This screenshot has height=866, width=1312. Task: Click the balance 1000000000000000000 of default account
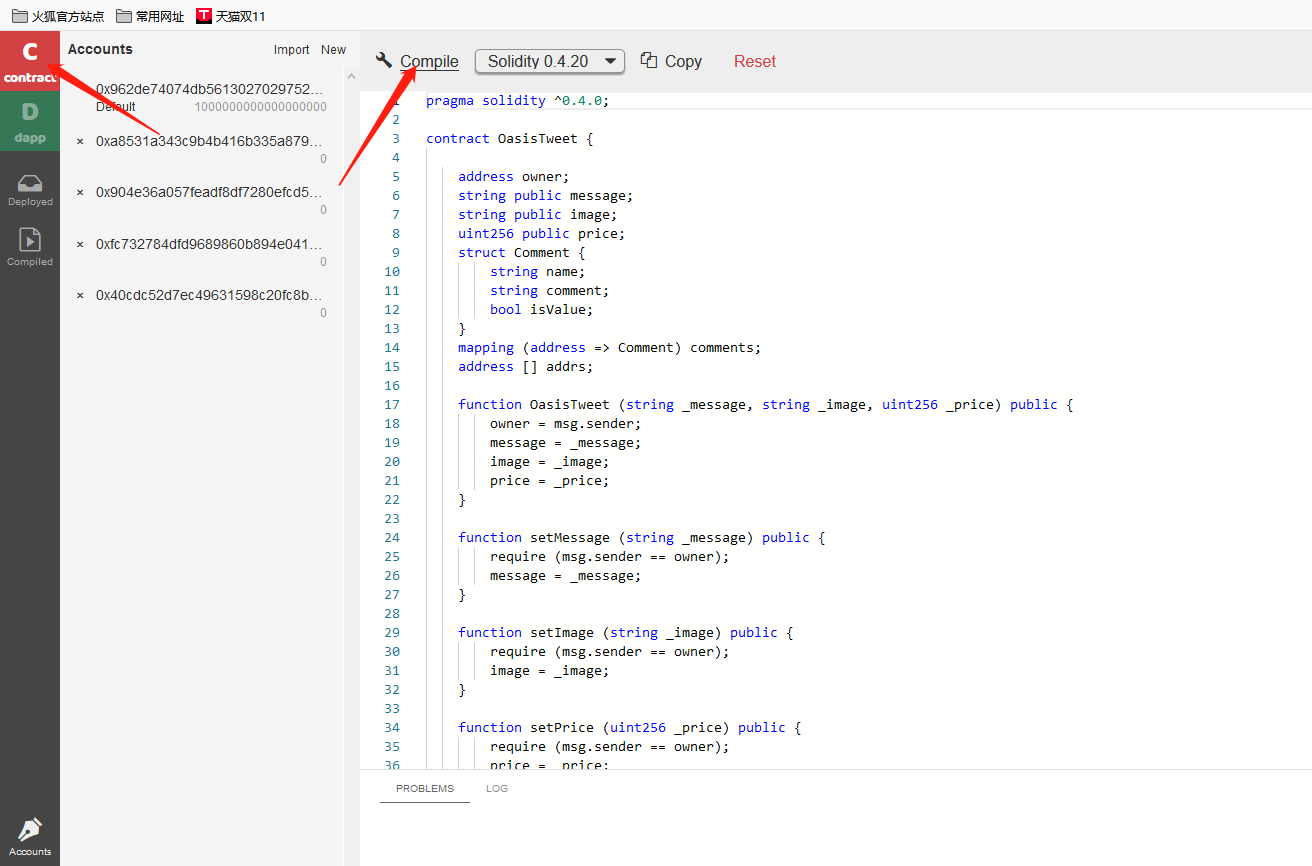(x=261, y=107)
